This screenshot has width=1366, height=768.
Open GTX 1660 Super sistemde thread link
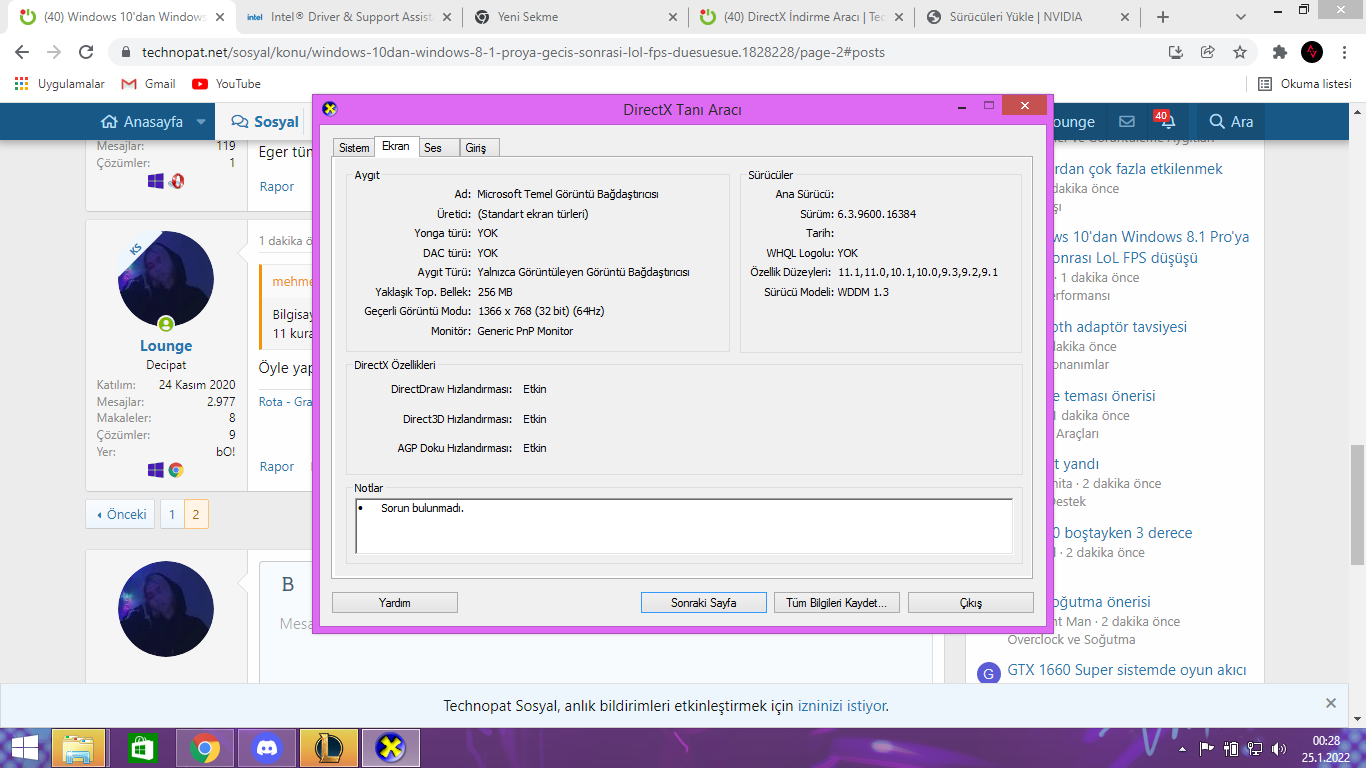point(1127,670)
